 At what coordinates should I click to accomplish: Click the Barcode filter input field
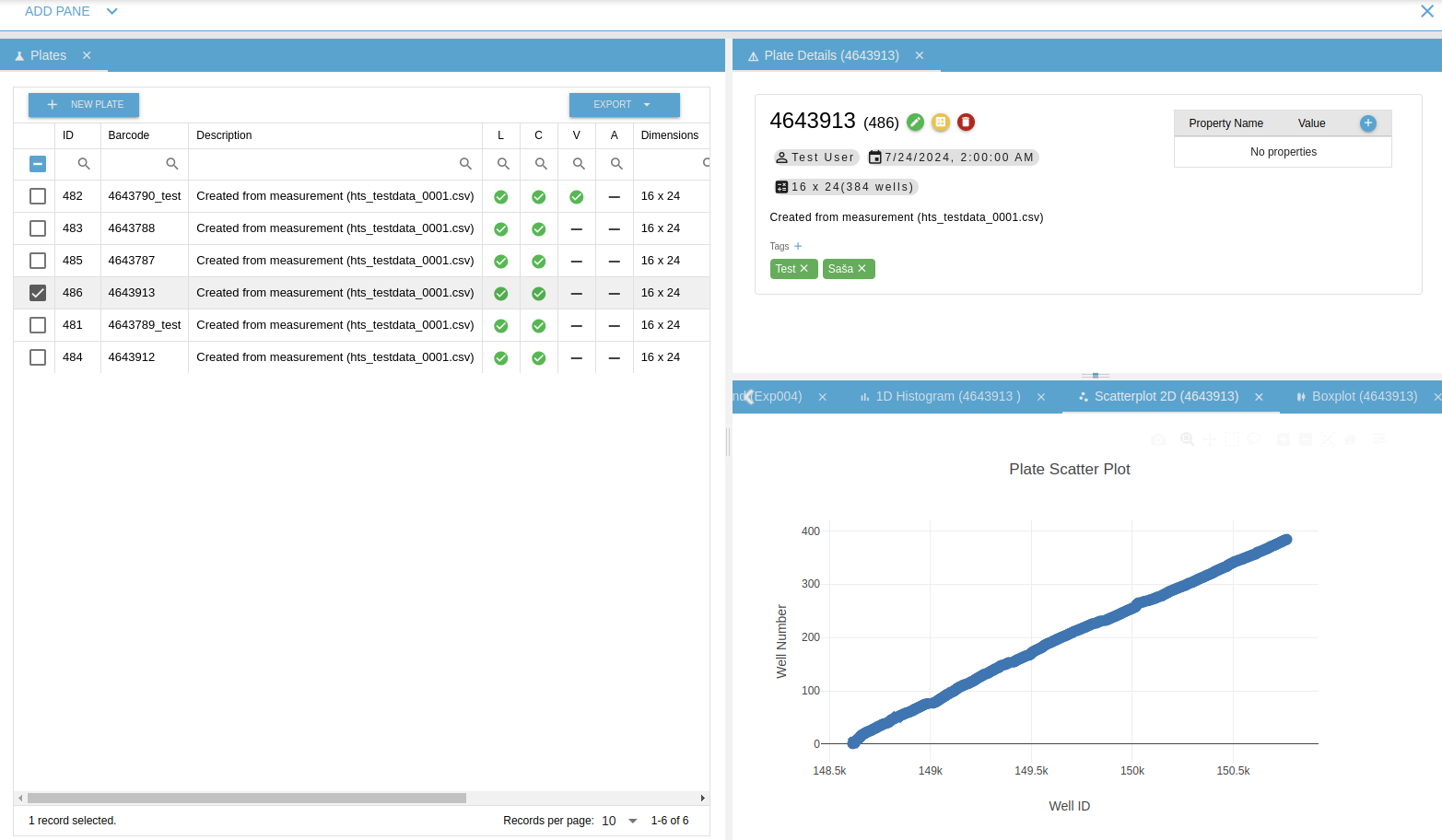(x=135, y=164)
